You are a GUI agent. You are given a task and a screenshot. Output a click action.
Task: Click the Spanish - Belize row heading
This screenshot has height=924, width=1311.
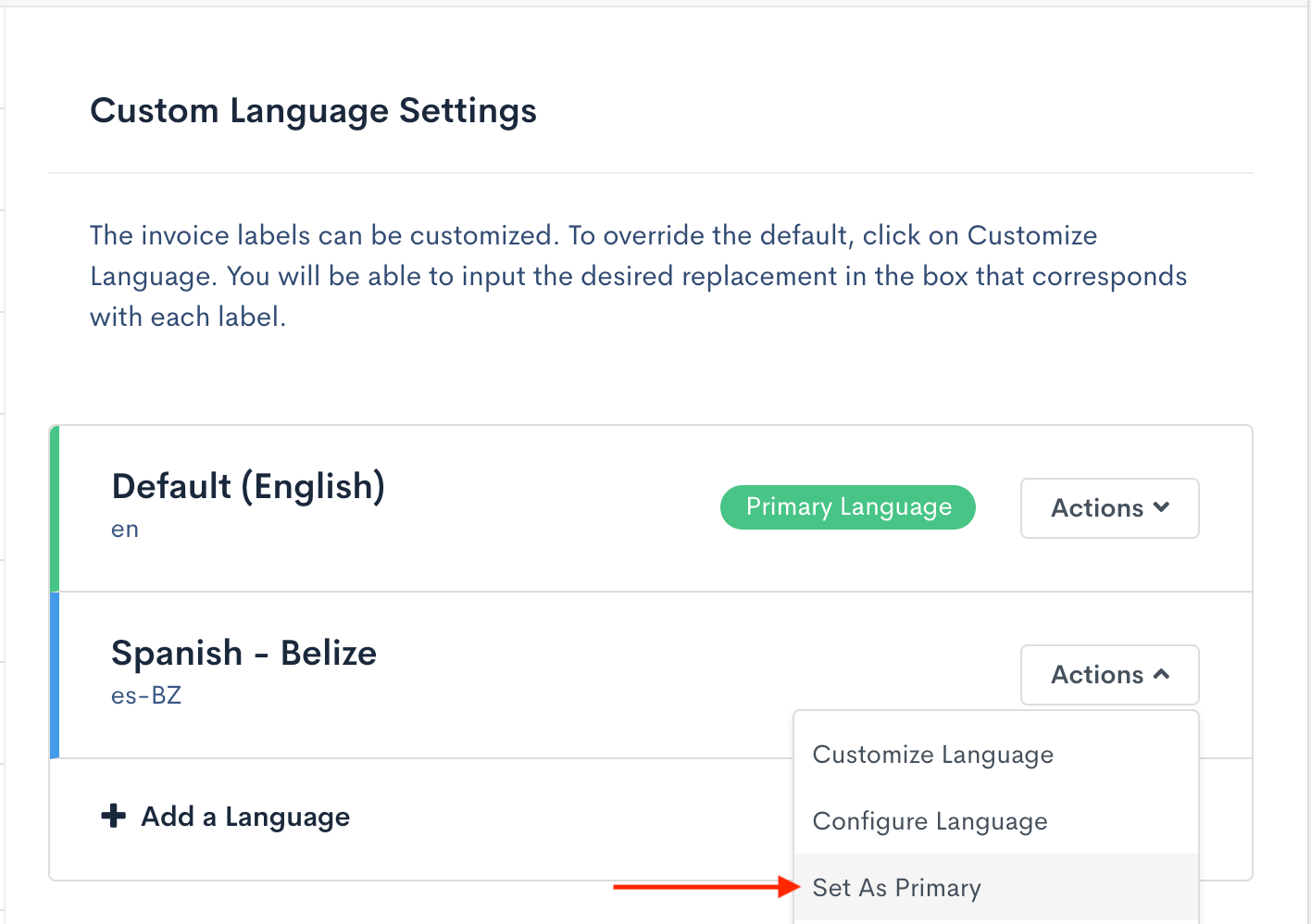tap(243, 652)
